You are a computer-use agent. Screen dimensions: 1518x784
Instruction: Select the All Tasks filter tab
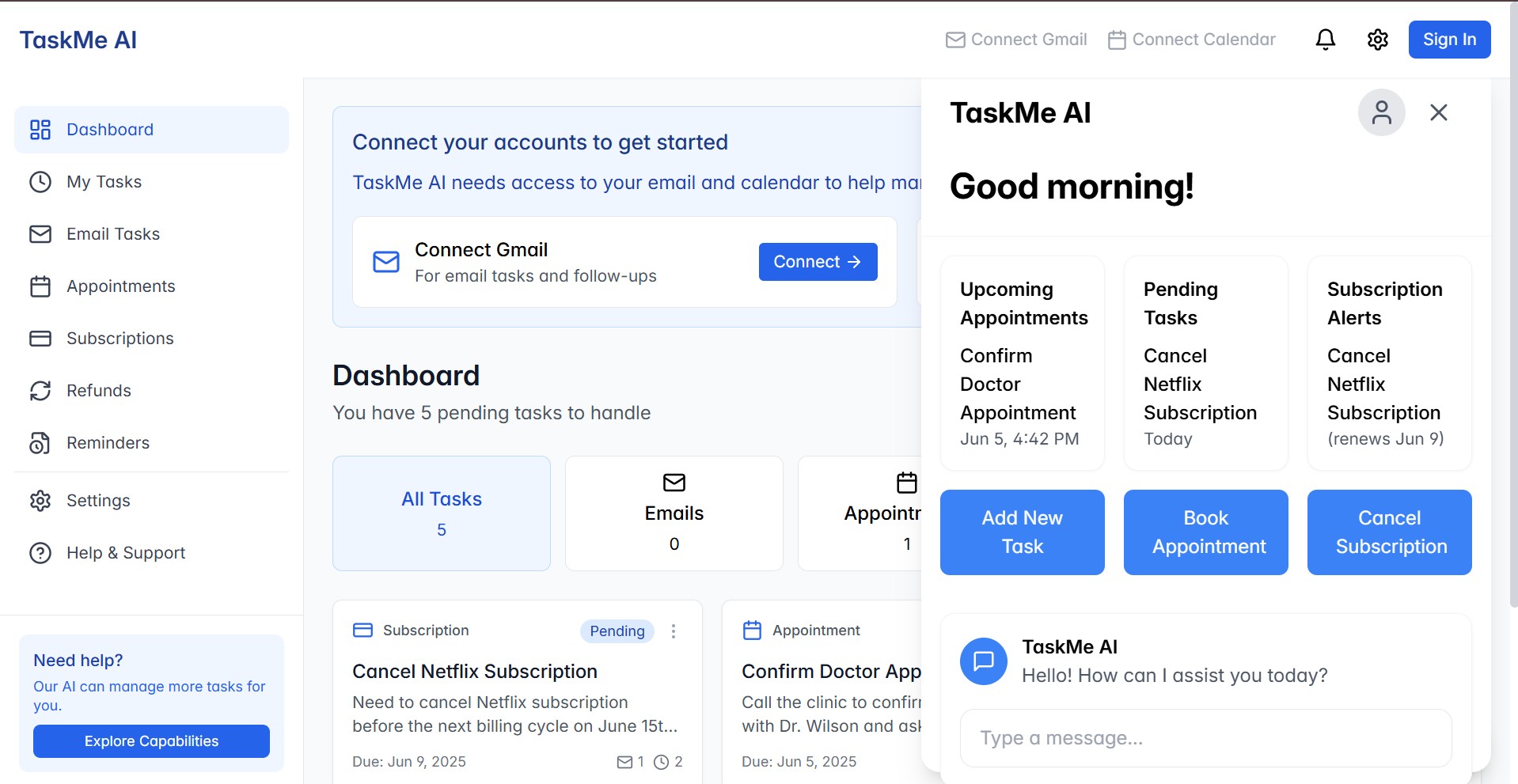(x=442, y=513)
